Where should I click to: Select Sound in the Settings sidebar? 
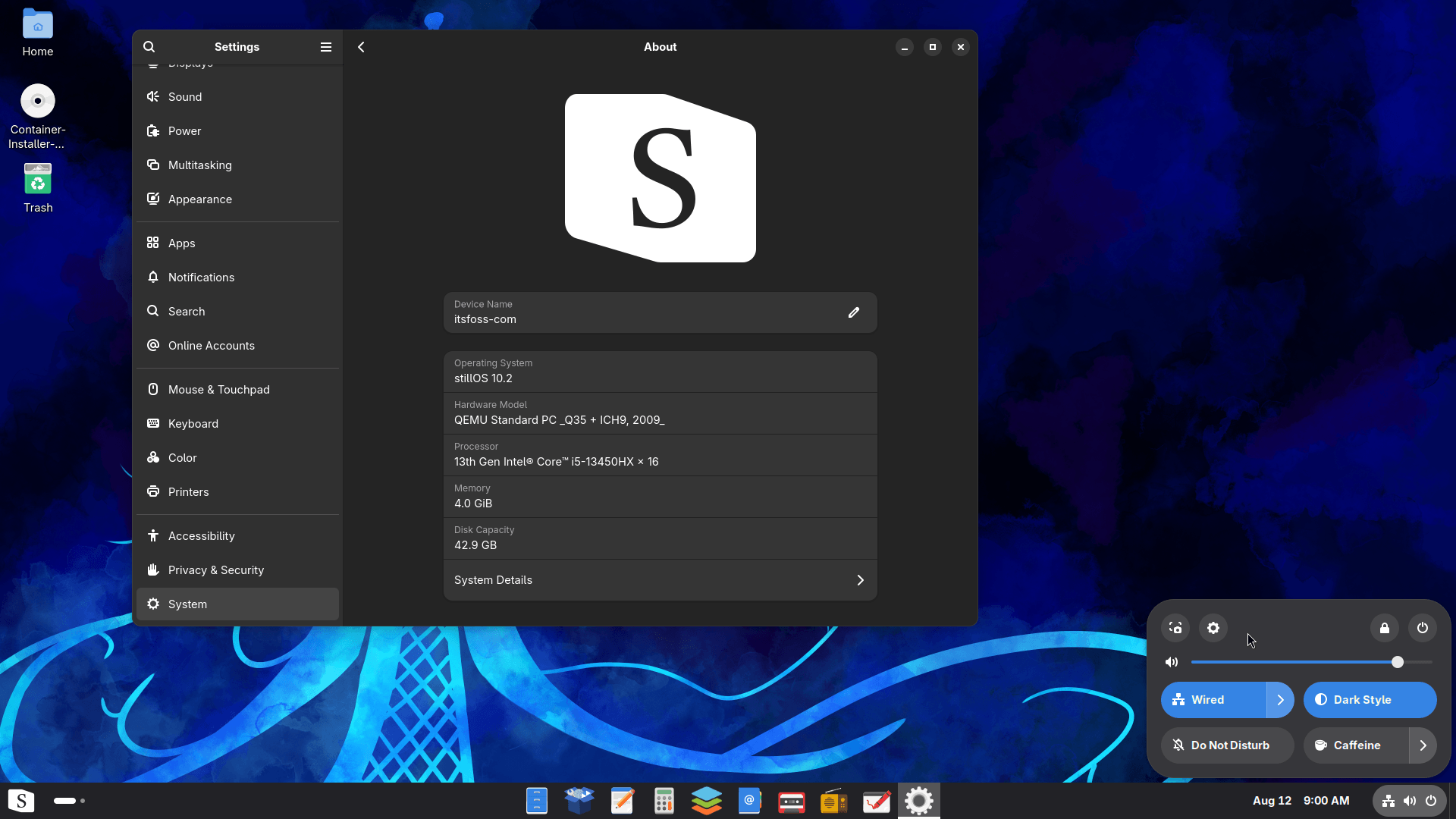click(x=237, y=97)
